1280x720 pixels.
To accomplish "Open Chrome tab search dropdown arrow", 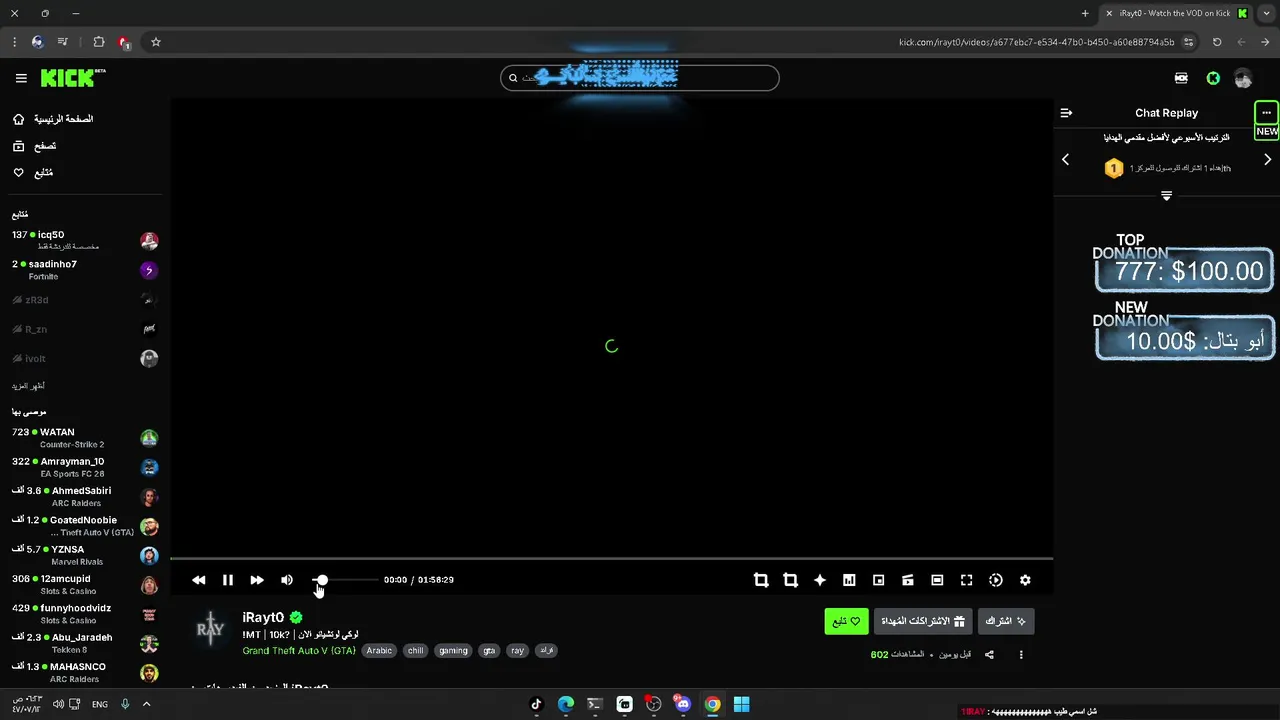I will pyautogui.click(x=1266, y=13).
